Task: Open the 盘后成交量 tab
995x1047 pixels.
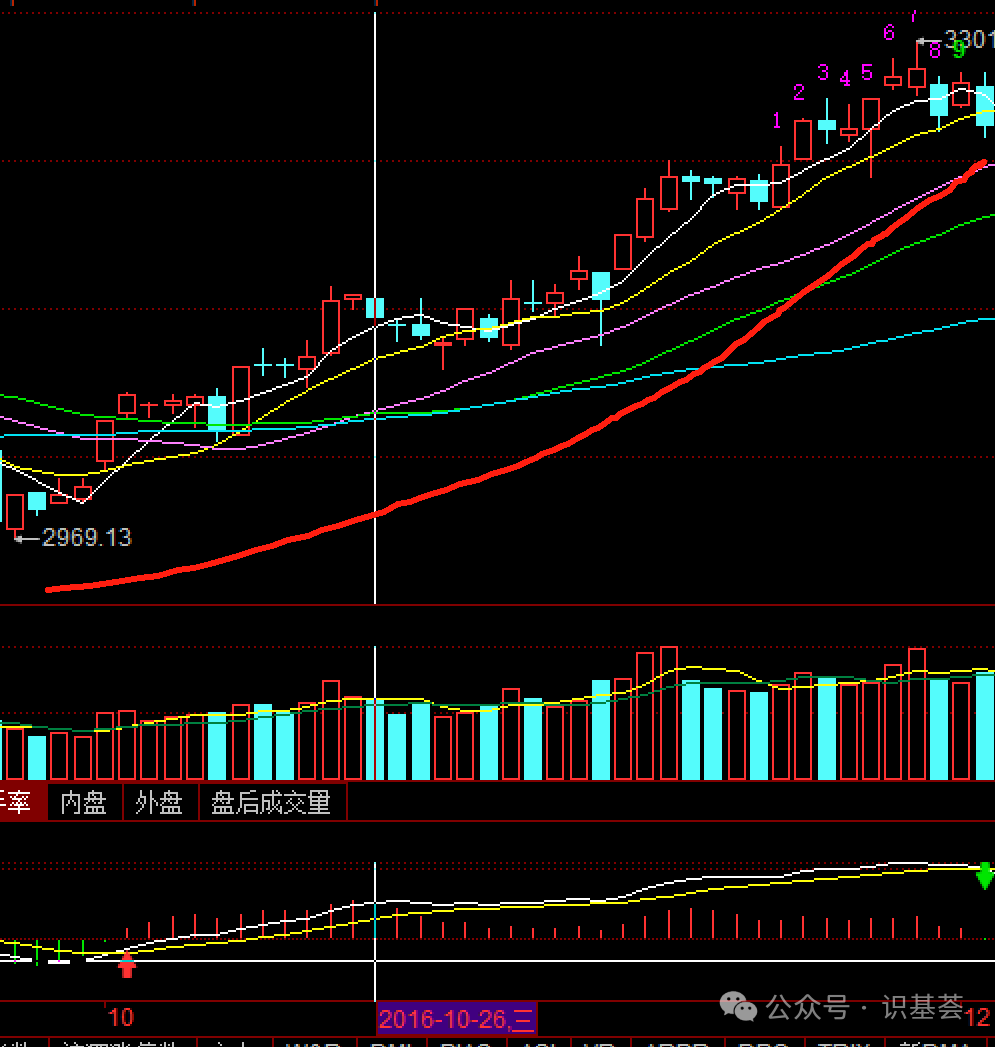Action: 271,803
